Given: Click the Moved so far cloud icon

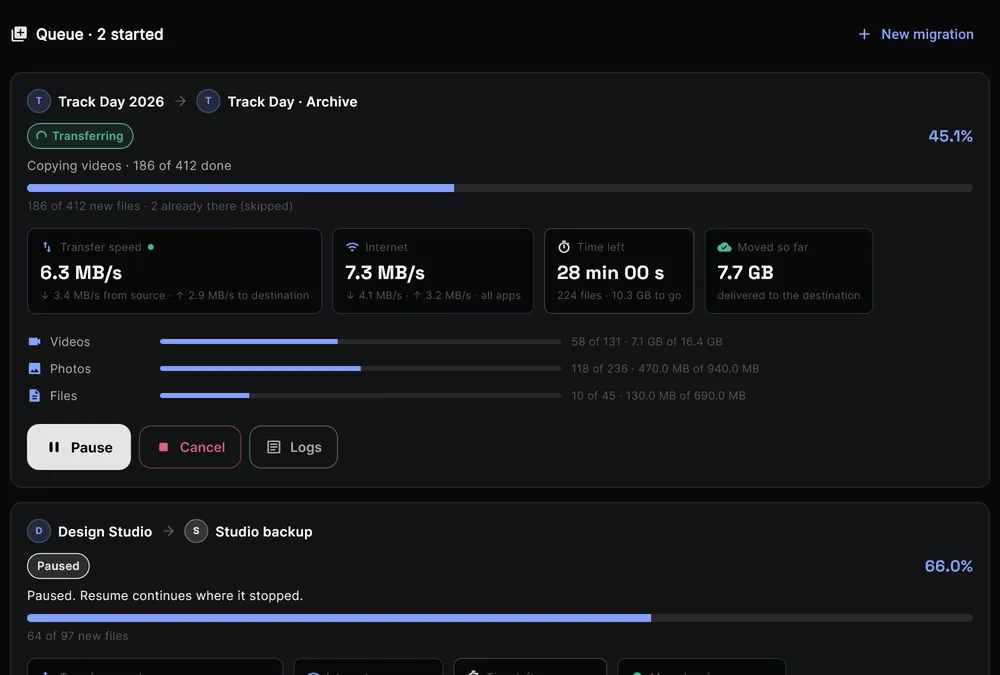Looking at the screenshot, I should tap(724, 247).
